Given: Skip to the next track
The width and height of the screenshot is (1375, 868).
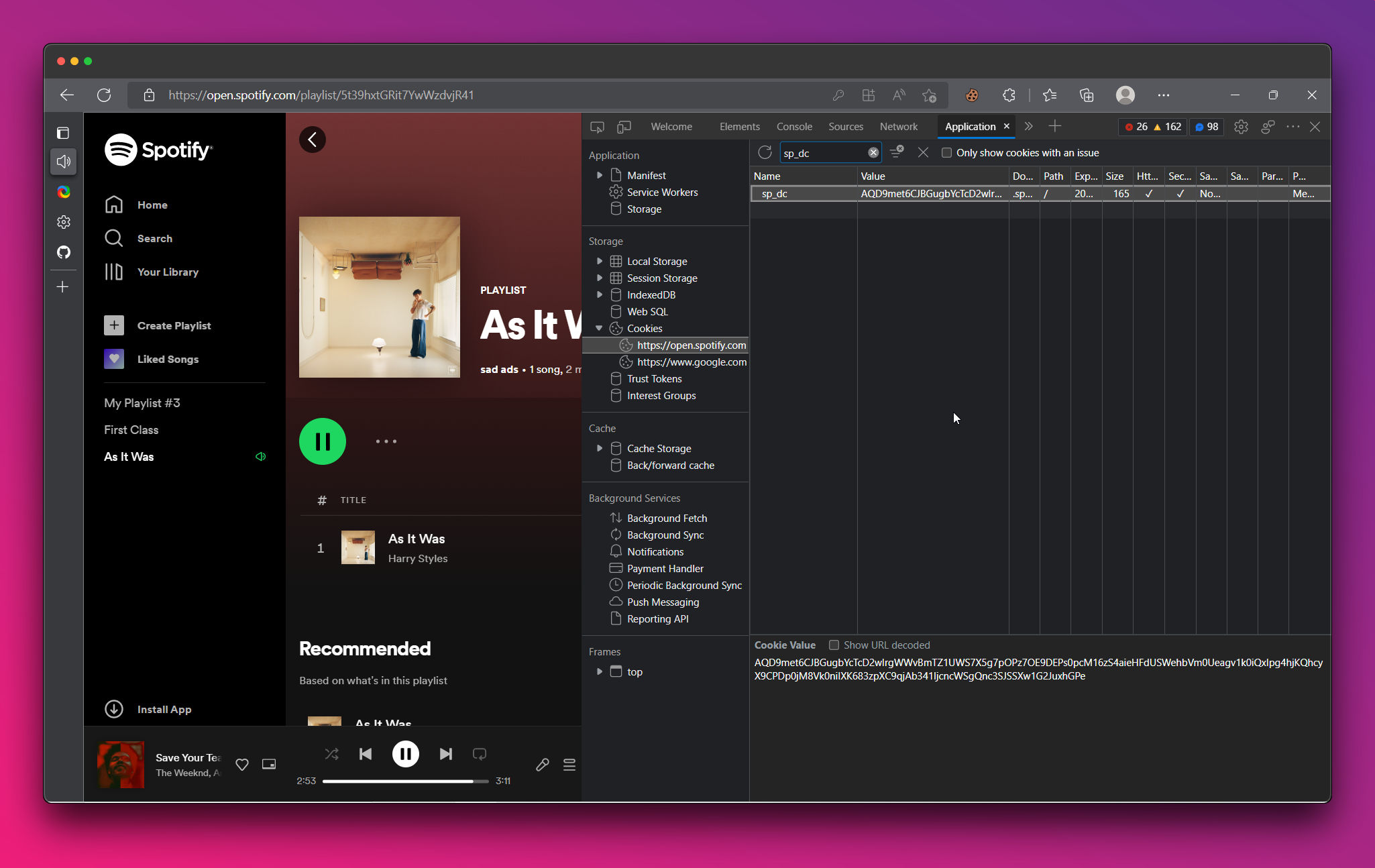Looking at the screenshot, I should [x=446, y=754].
